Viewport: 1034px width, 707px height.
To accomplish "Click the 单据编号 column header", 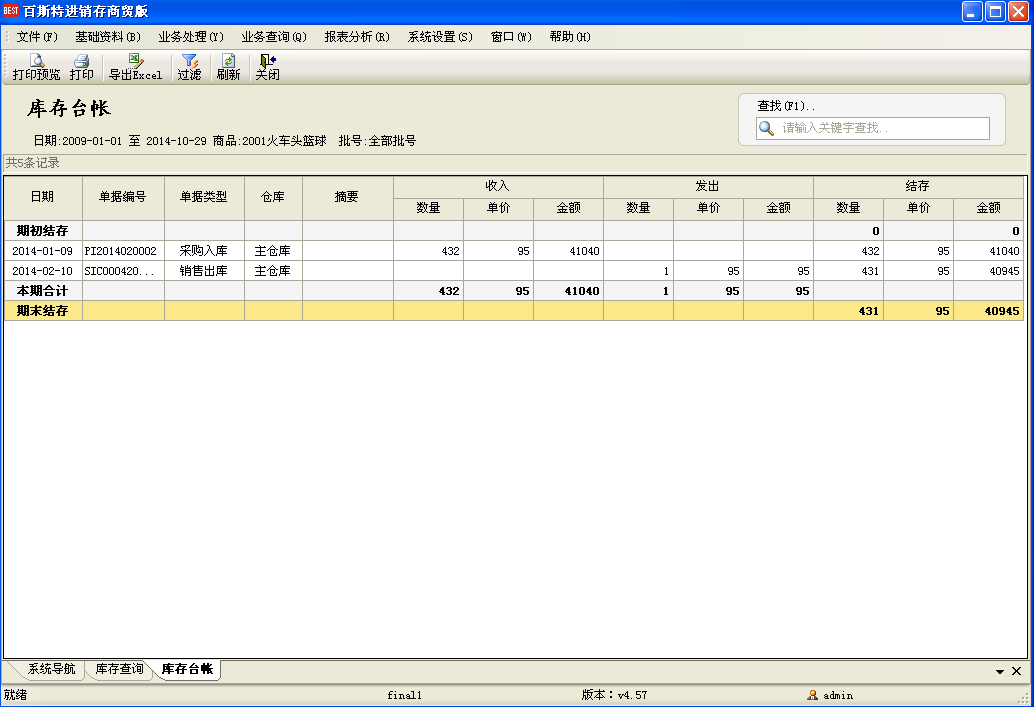I will (x=123, y=197).
